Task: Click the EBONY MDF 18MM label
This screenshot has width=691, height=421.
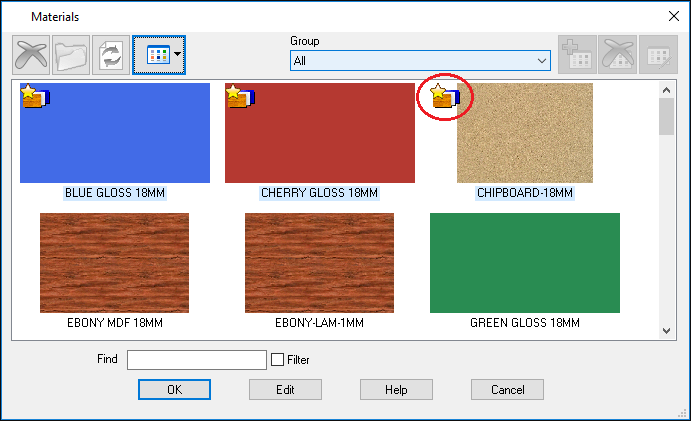Action: 115,323
